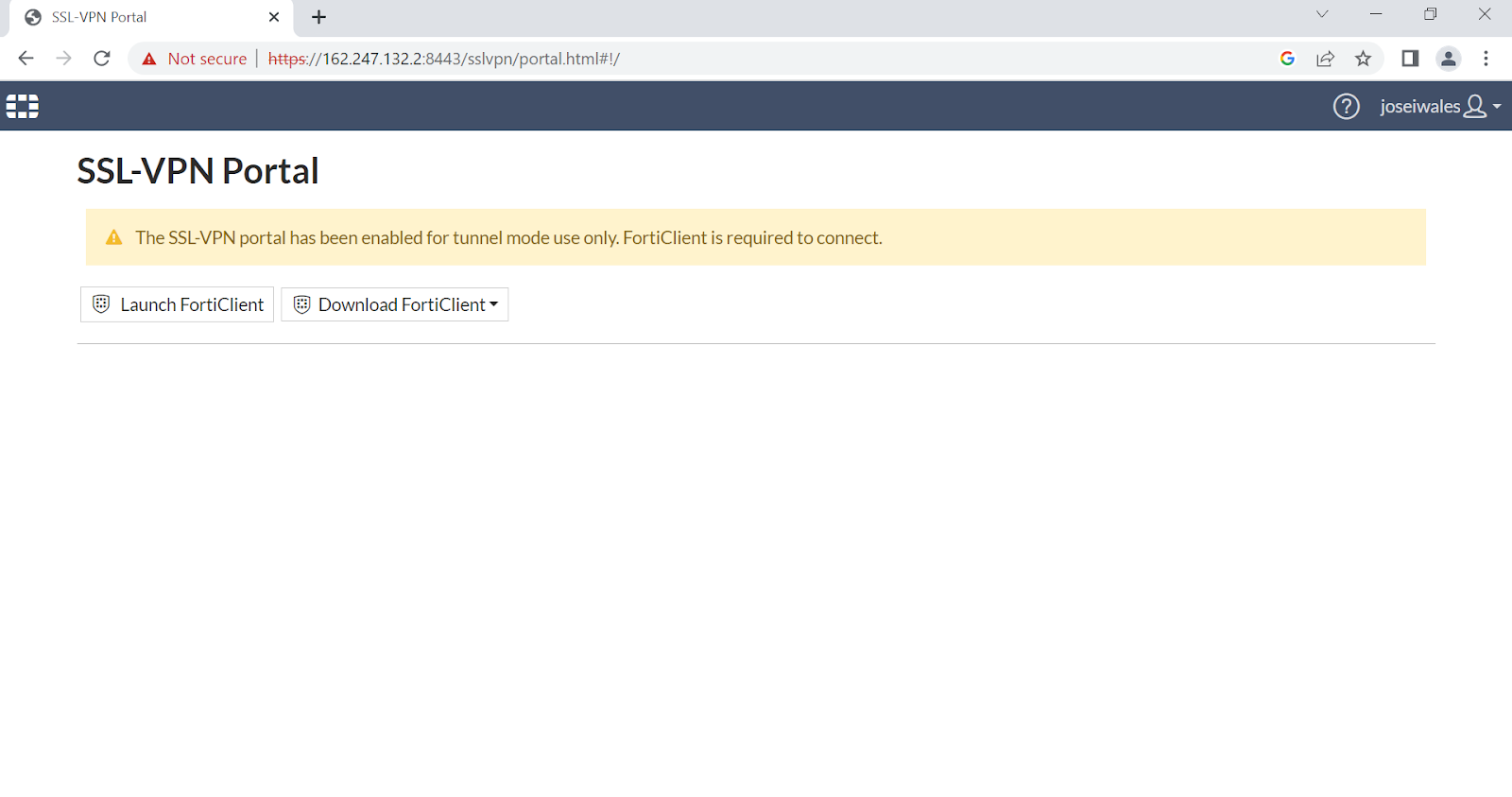This screenshot has width=1512, height=797.
Task: Close the SSL-VPN Portal tab
Action: coord(274,17)
